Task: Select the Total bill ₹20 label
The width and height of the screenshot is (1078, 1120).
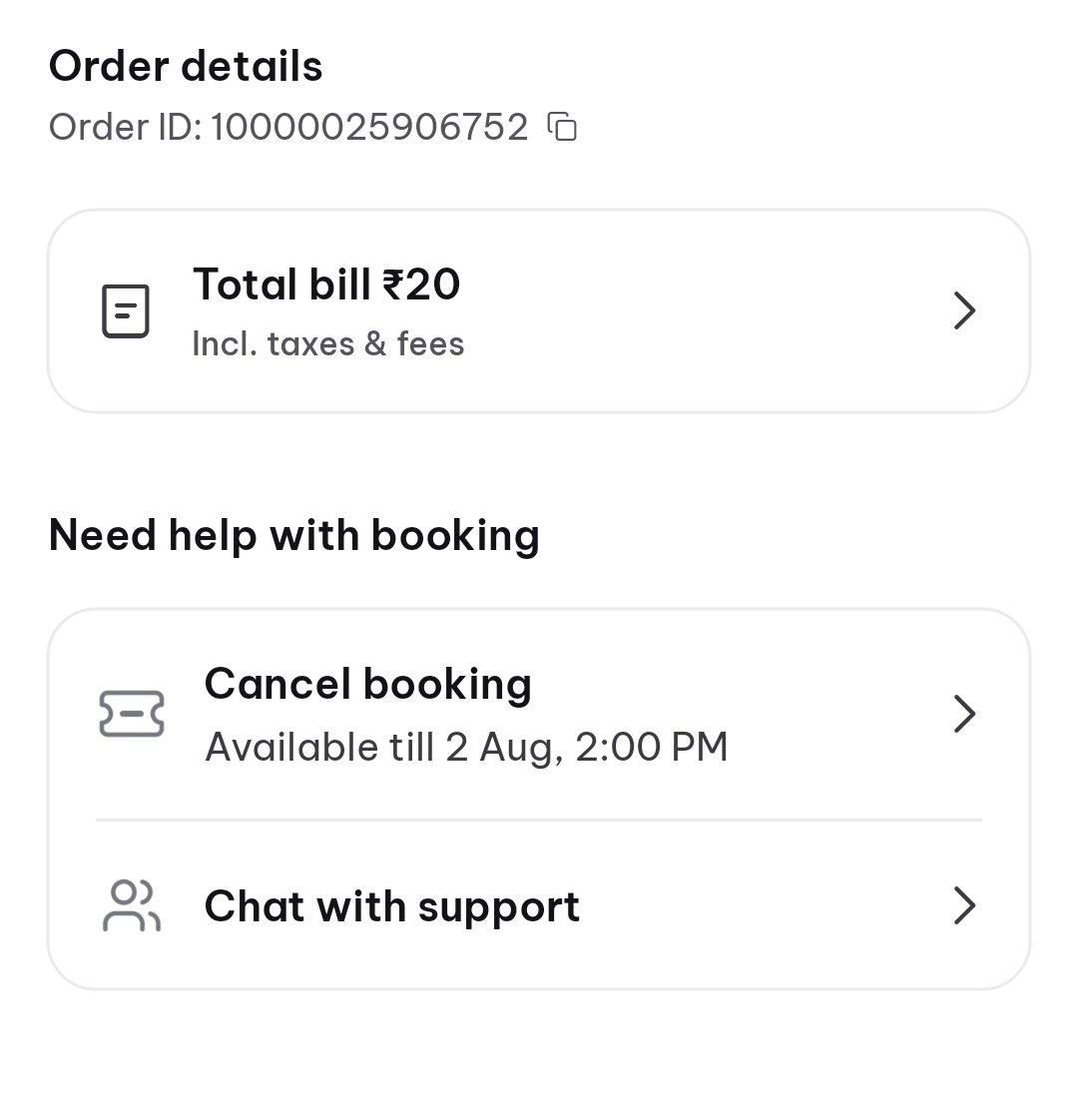Action: tap(326, 284)
